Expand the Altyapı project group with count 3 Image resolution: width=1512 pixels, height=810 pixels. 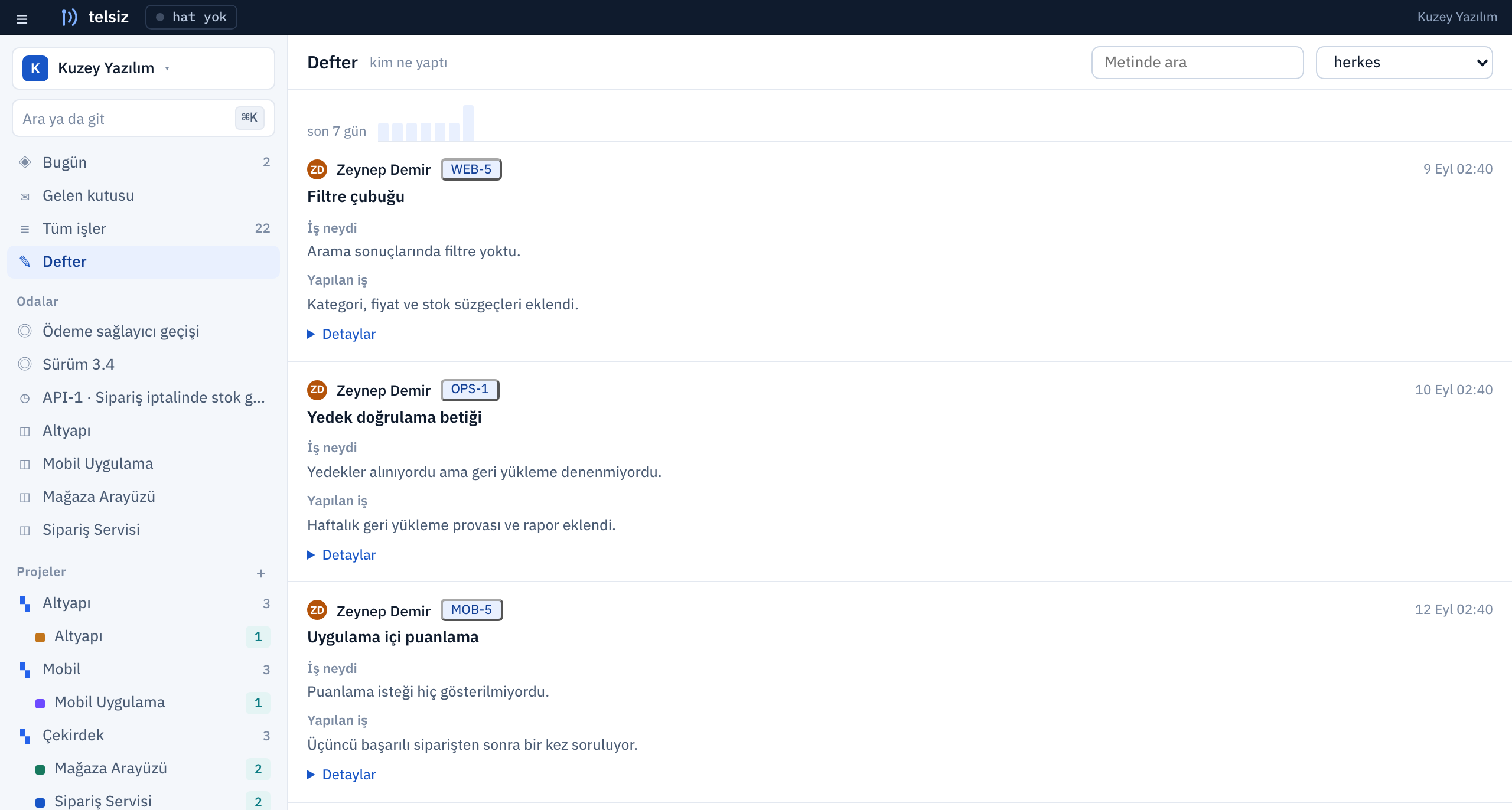[x=144, y=603]
